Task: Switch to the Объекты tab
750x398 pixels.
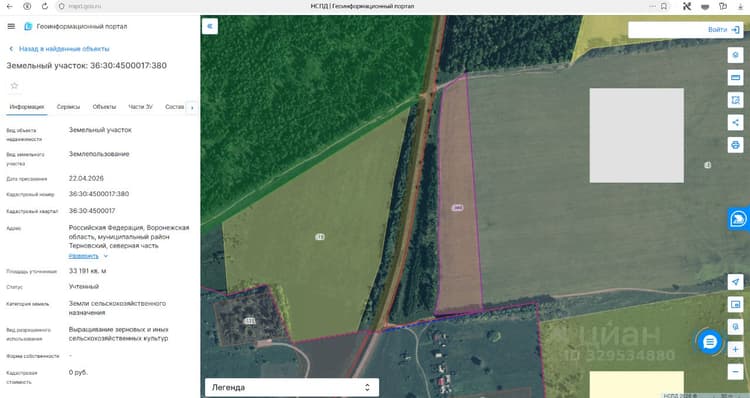Action: tap(104, 107)
